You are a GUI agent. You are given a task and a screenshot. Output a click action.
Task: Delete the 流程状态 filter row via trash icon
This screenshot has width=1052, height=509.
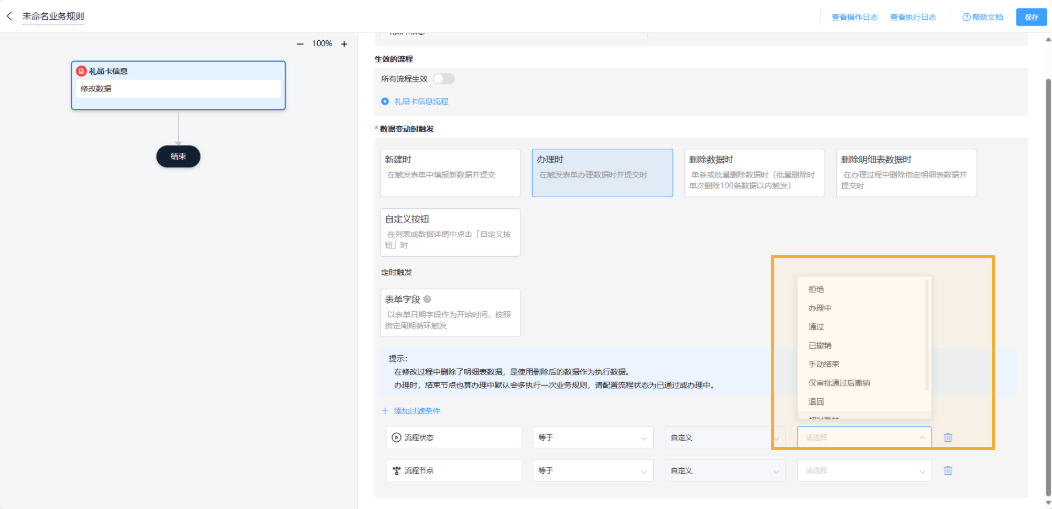coord(948,437)
